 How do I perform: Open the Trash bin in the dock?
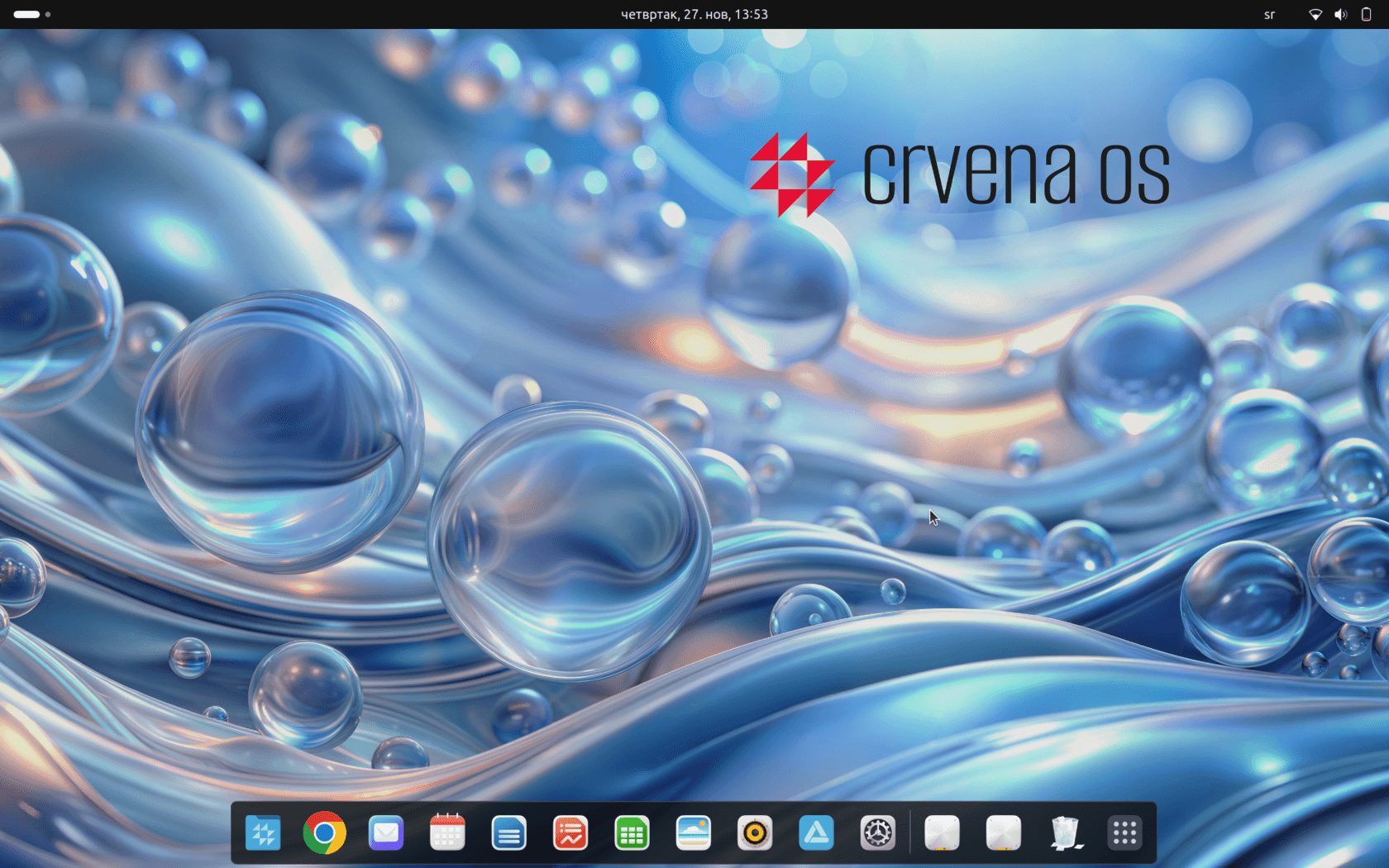[x=1065, y=833]
